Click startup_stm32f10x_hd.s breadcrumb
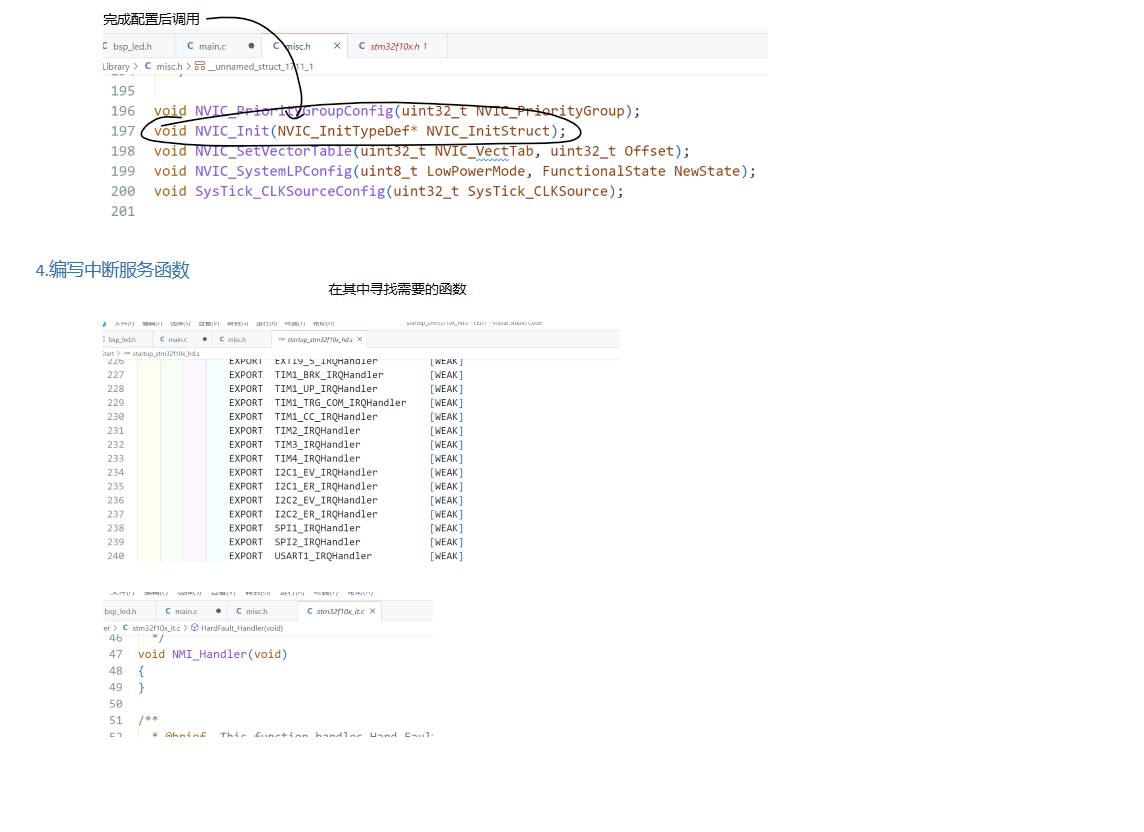The image size is (1144, 832). [x=166, y=353]
